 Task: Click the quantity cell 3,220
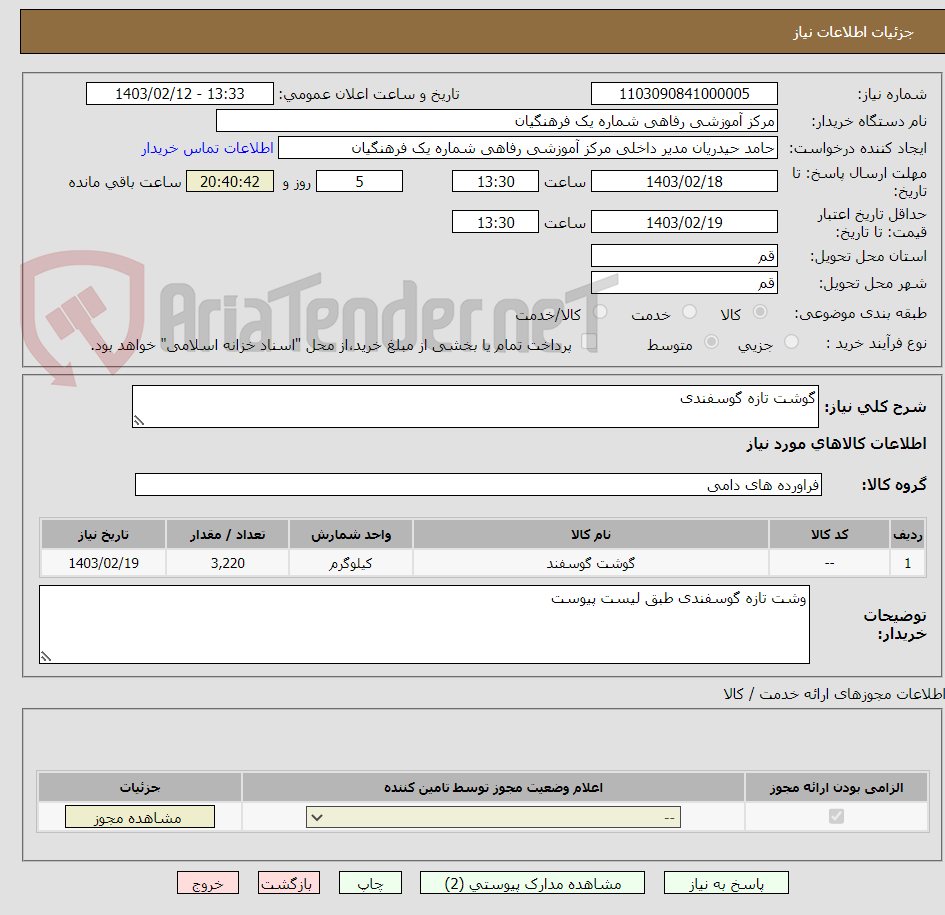coord(227,564)
